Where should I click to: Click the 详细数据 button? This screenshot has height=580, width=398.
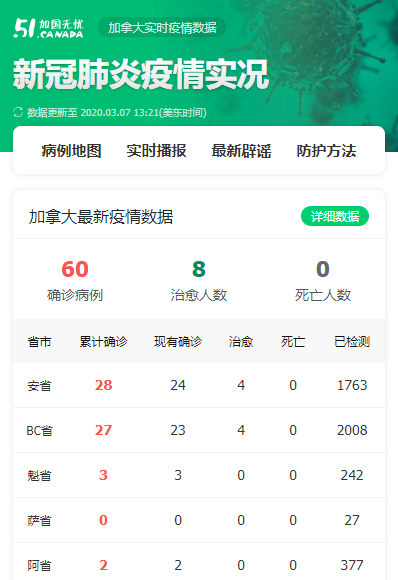pyautogui.click(x=335, y=216)
